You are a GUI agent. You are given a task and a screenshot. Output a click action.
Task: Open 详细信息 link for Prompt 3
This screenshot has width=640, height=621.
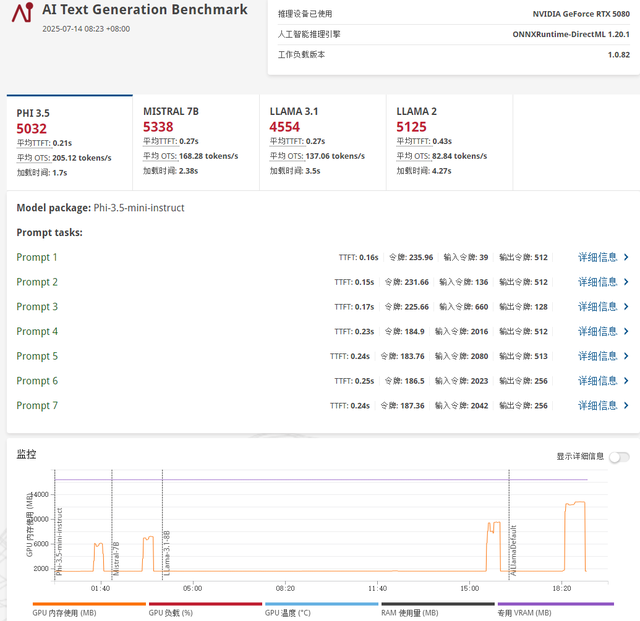tap(603, 307)
